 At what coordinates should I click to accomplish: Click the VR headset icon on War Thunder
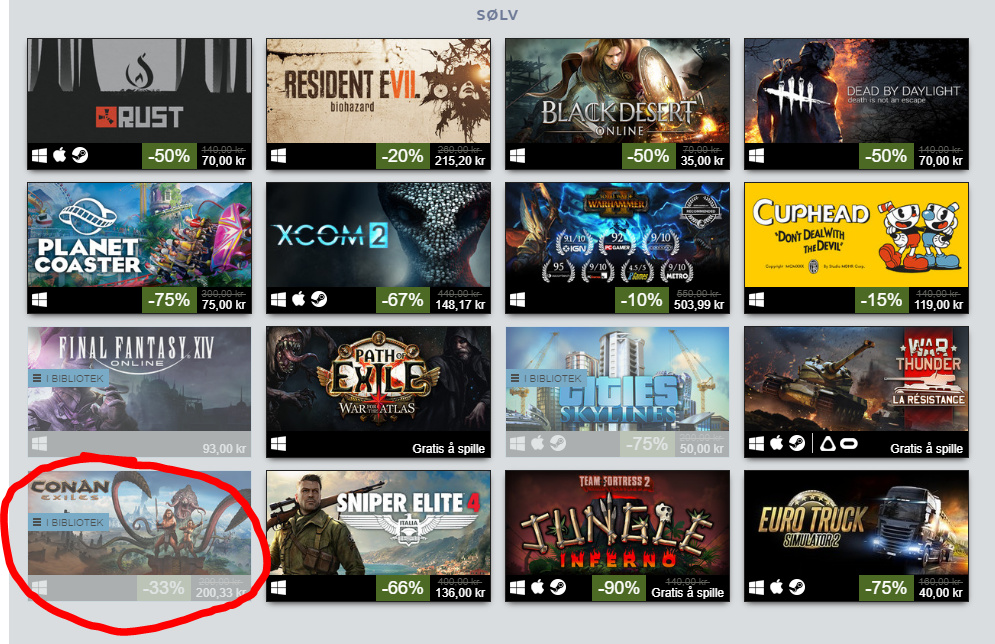(849, 444)
